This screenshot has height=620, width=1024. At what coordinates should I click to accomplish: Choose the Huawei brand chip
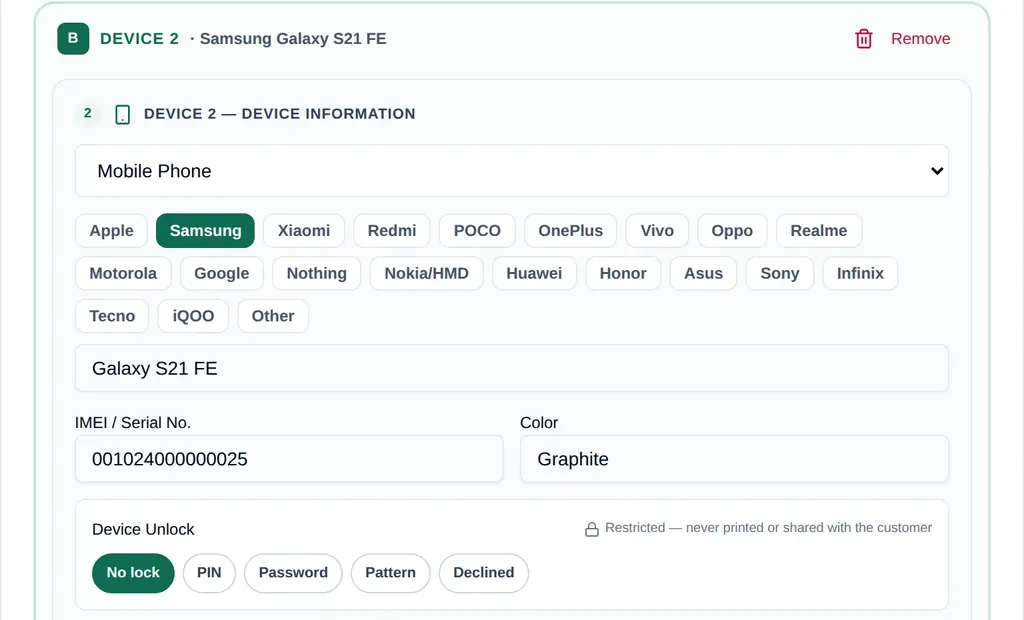coord(534,273)
